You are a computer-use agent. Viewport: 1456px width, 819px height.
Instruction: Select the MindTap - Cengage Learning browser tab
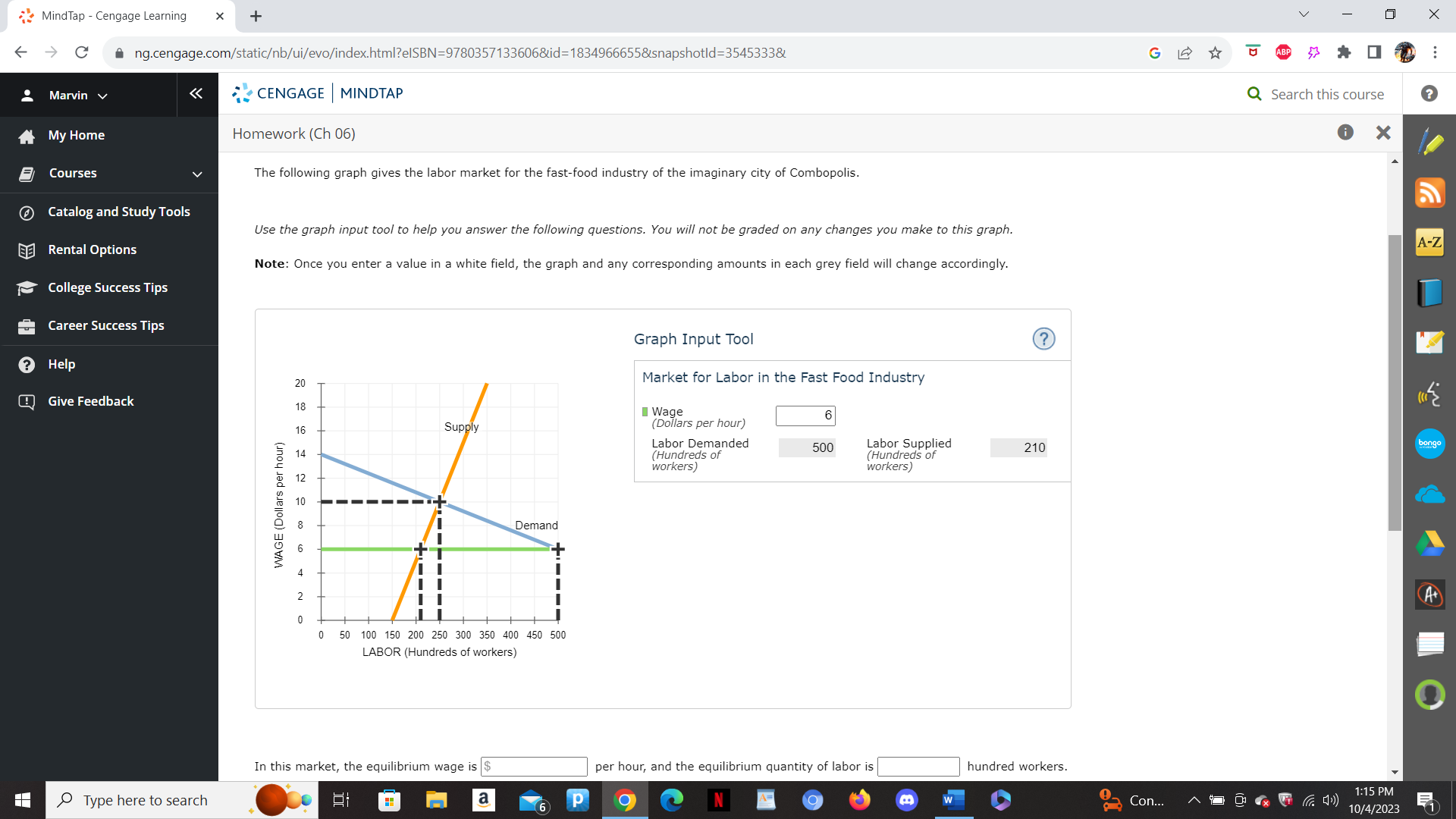coord(114,15)
